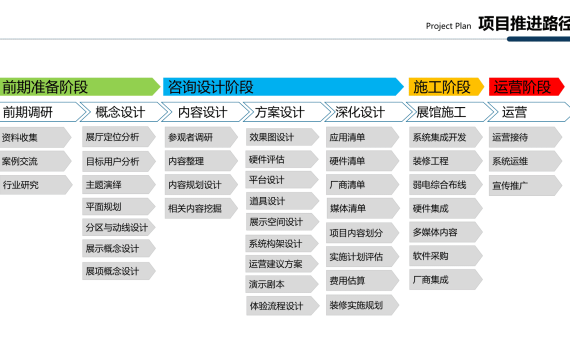
Task: Select the green 前期准备阶段 phase arrow
Action: [80, 87]
